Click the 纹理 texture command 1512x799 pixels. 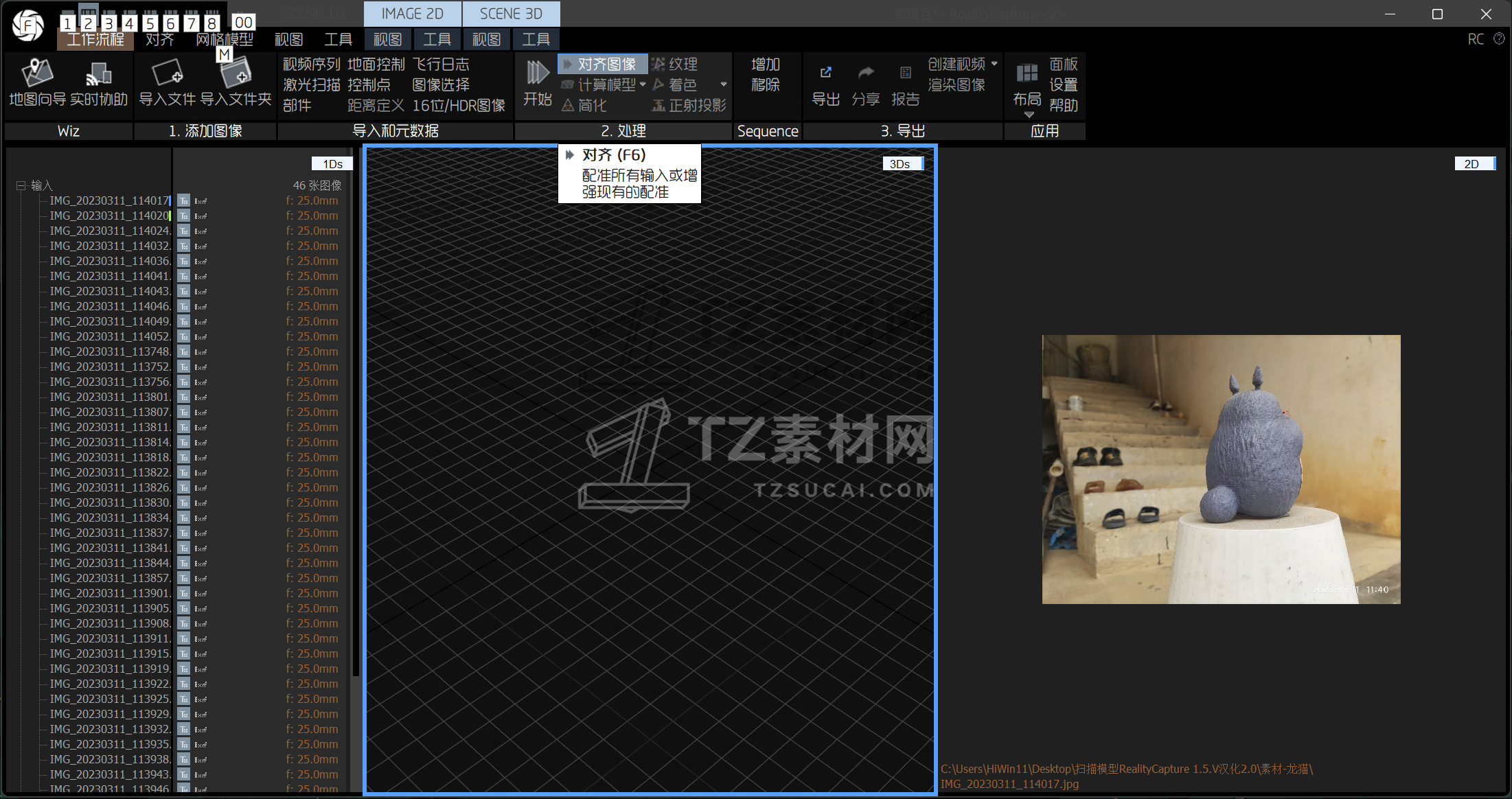coord(674,64)
